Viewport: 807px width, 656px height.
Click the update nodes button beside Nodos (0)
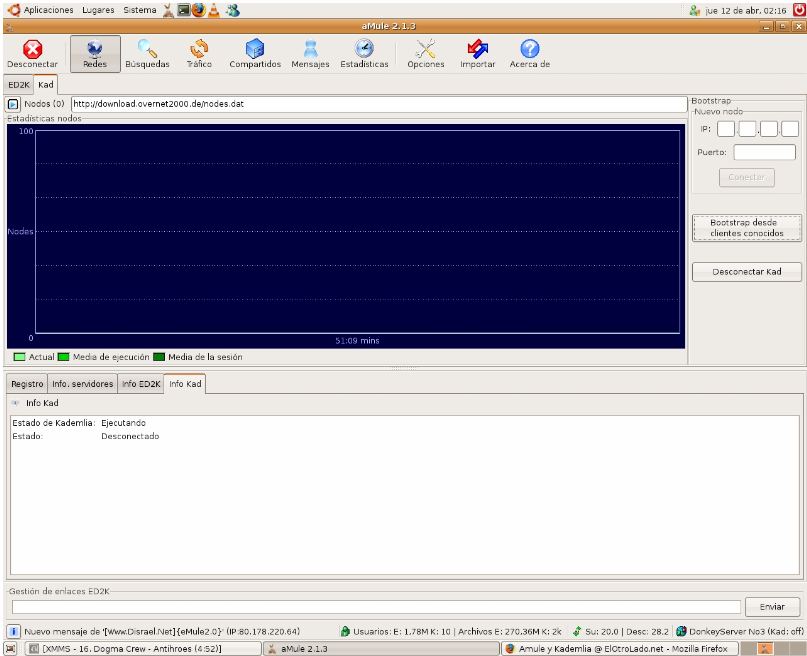tap(13, 104)
